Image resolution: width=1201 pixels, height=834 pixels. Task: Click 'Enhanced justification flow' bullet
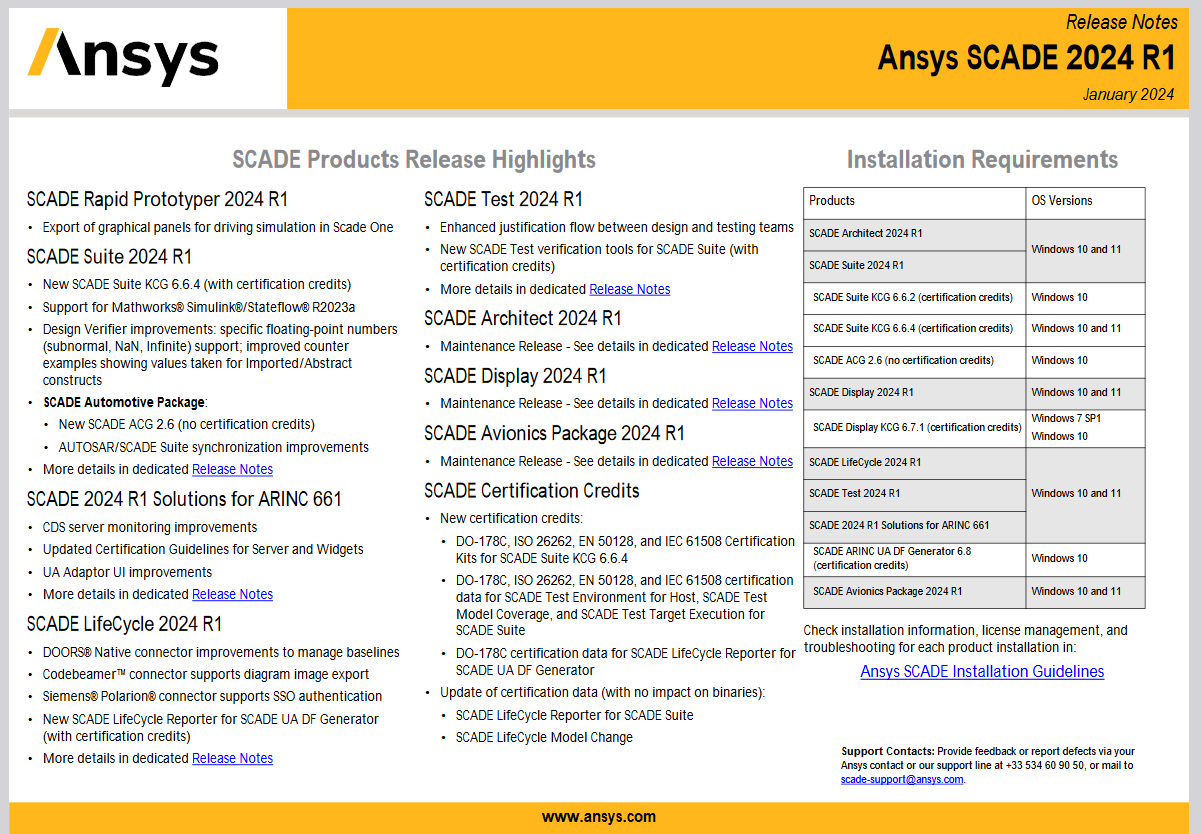[x=617, y=227]
